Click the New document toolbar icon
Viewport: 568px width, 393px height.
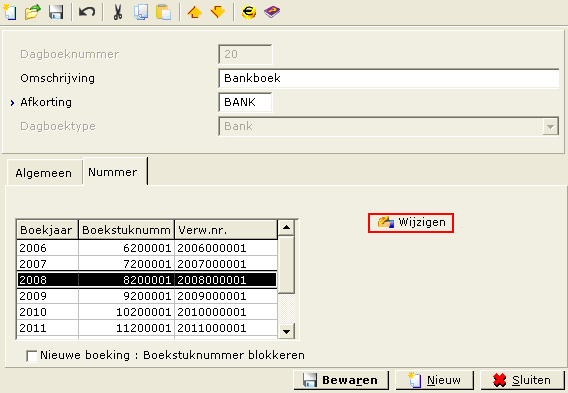click(x=10, y=12)
